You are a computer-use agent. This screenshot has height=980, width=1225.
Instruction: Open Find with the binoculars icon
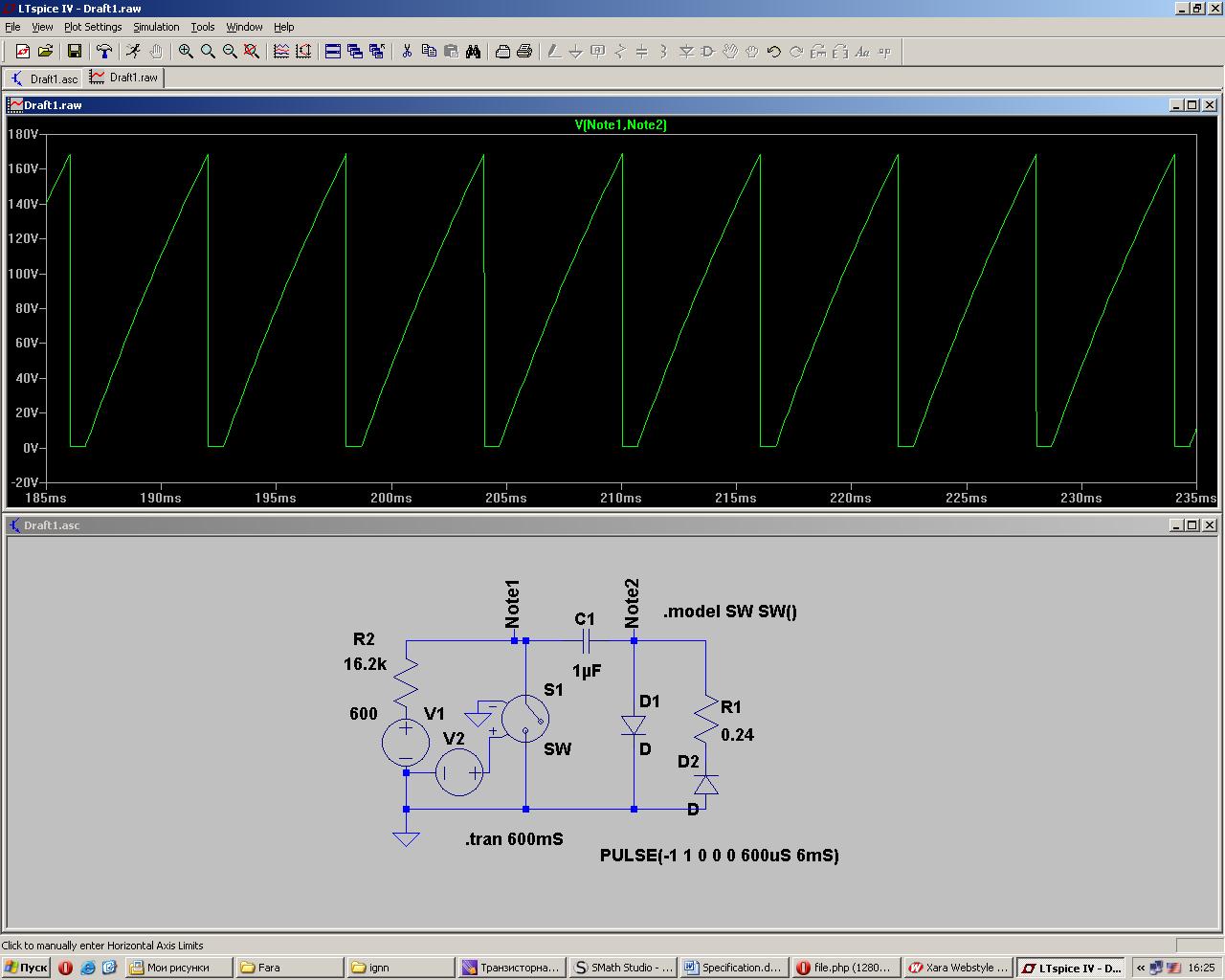click(473, 52)
